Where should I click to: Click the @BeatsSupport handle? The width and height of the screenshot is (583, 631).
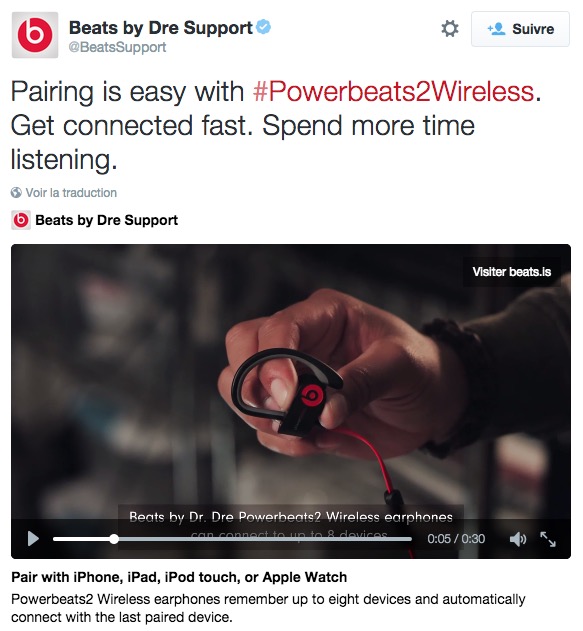117,47
